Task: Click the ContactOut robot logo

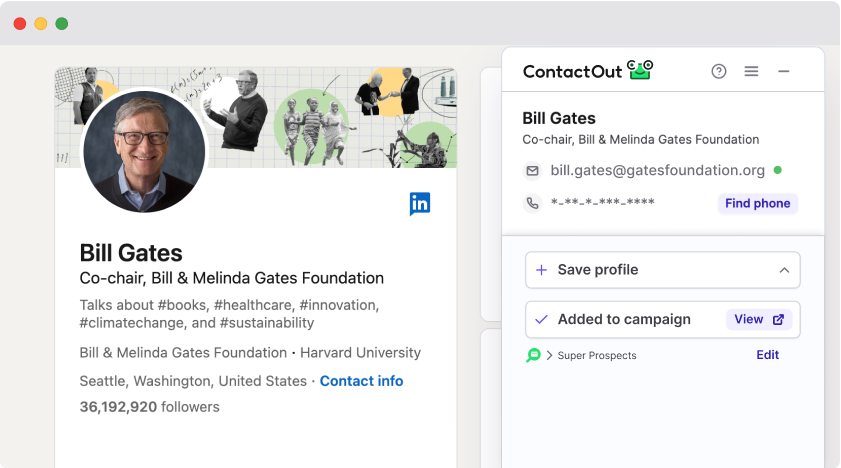Action: [640, 70]
